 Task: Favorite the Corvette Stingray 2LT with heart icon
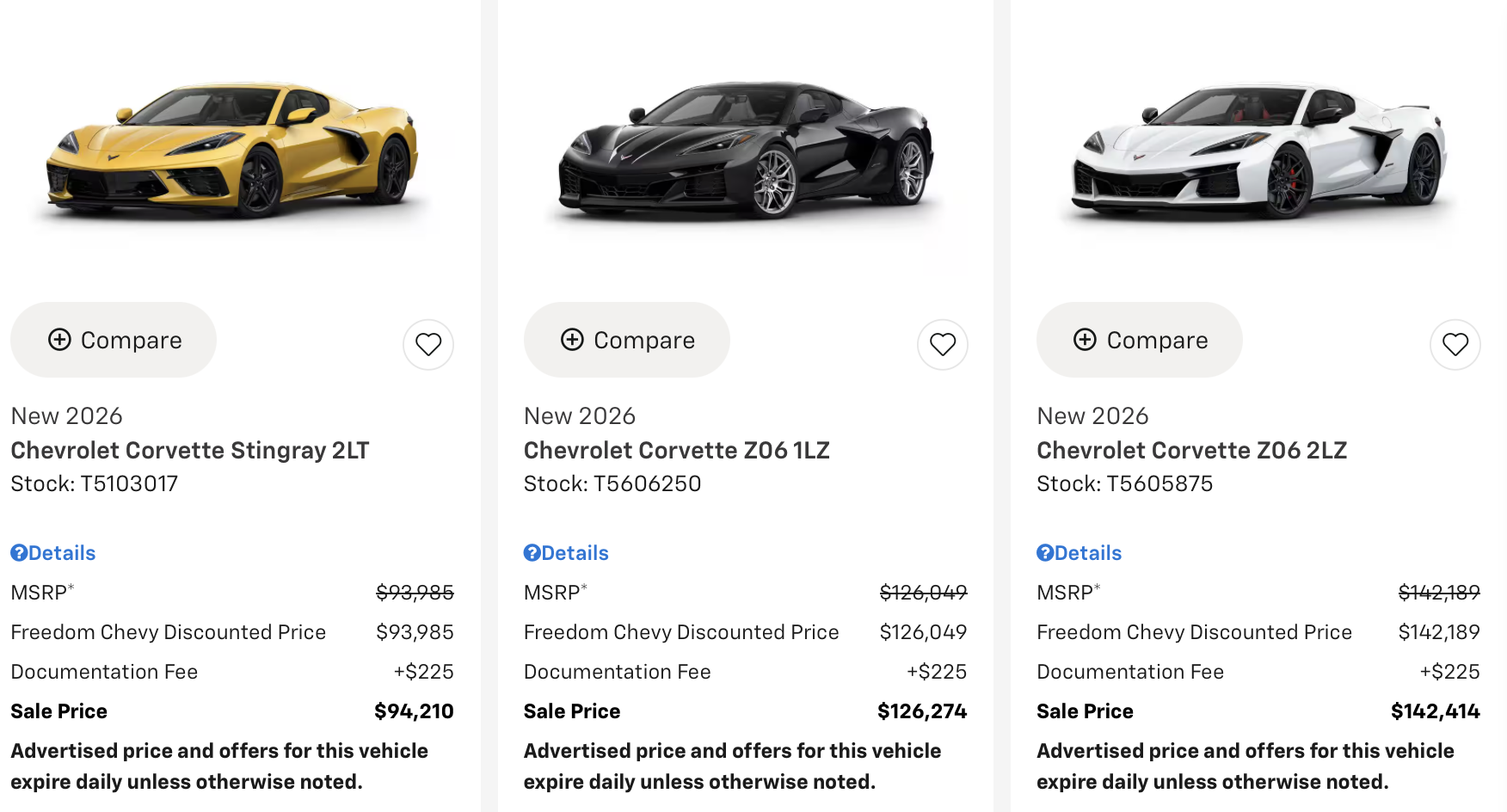pyautogui.click(x=428, y=345)
